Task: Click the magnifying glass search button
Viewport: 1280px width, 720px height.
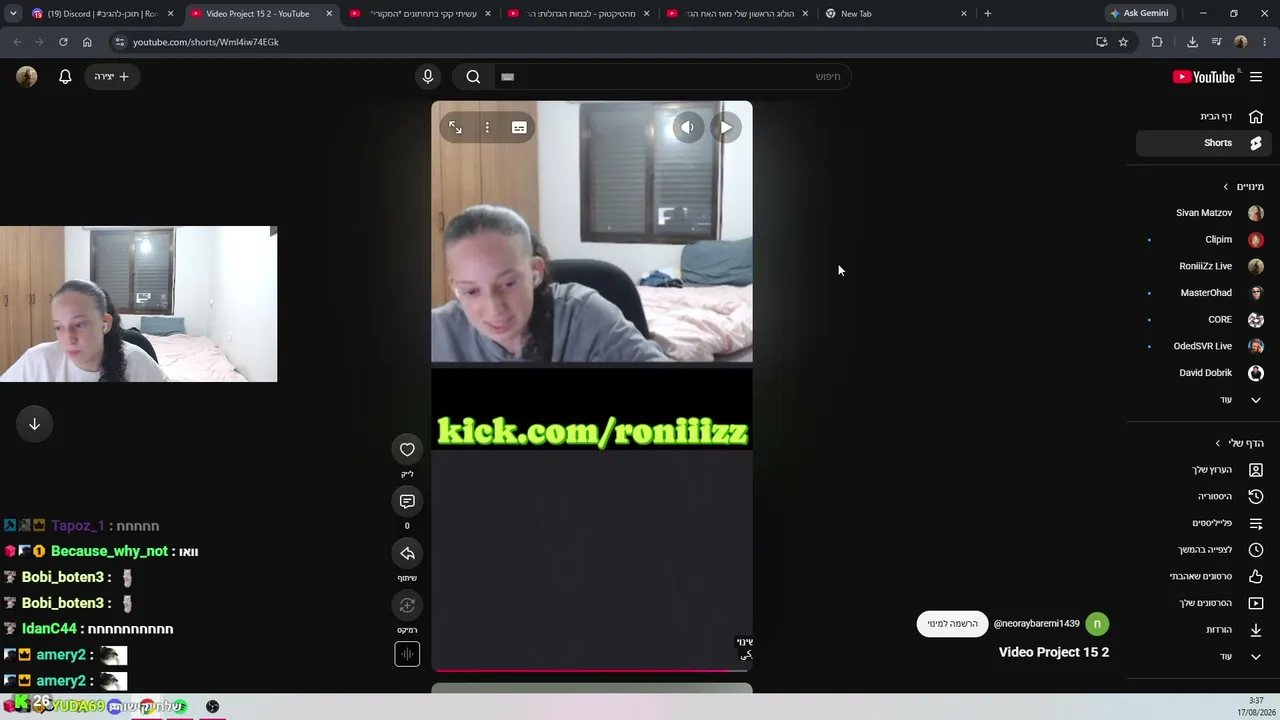Action: click(x=473, y=77)
